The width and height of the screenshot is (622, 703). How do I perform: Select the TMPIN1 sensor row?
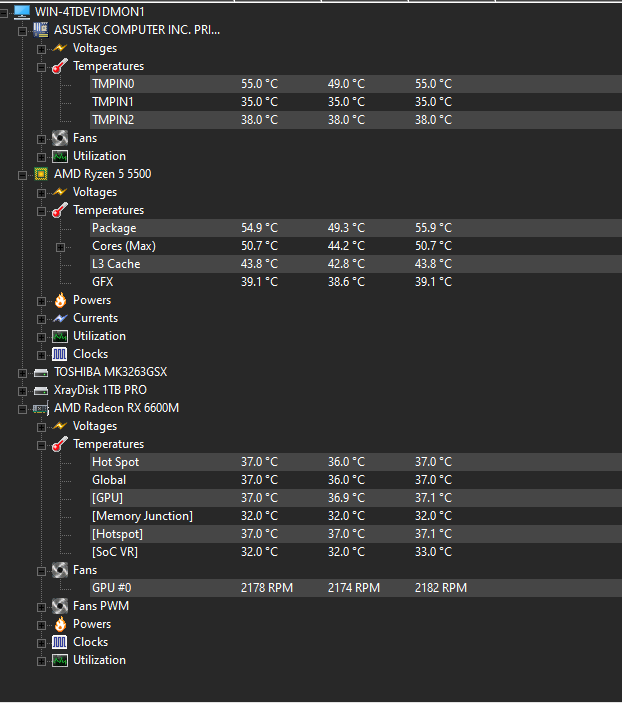pos(356,102)
